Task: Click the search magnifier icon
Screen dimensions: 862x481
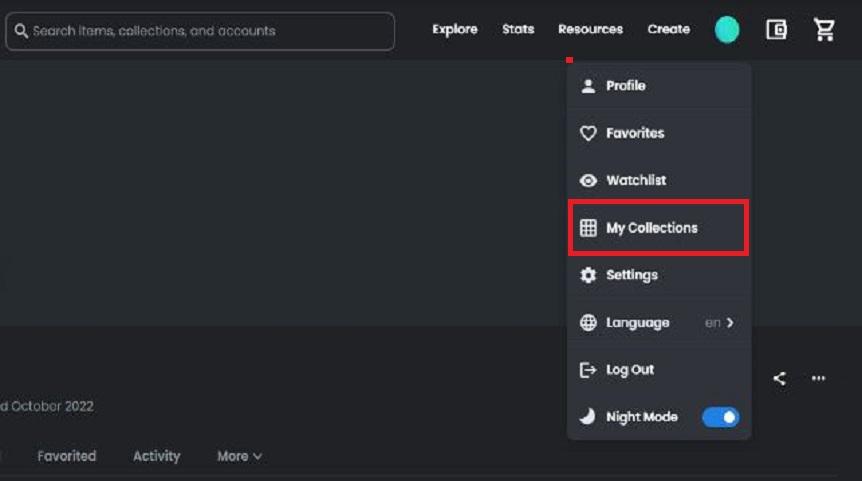Action: tap(21, 31)
